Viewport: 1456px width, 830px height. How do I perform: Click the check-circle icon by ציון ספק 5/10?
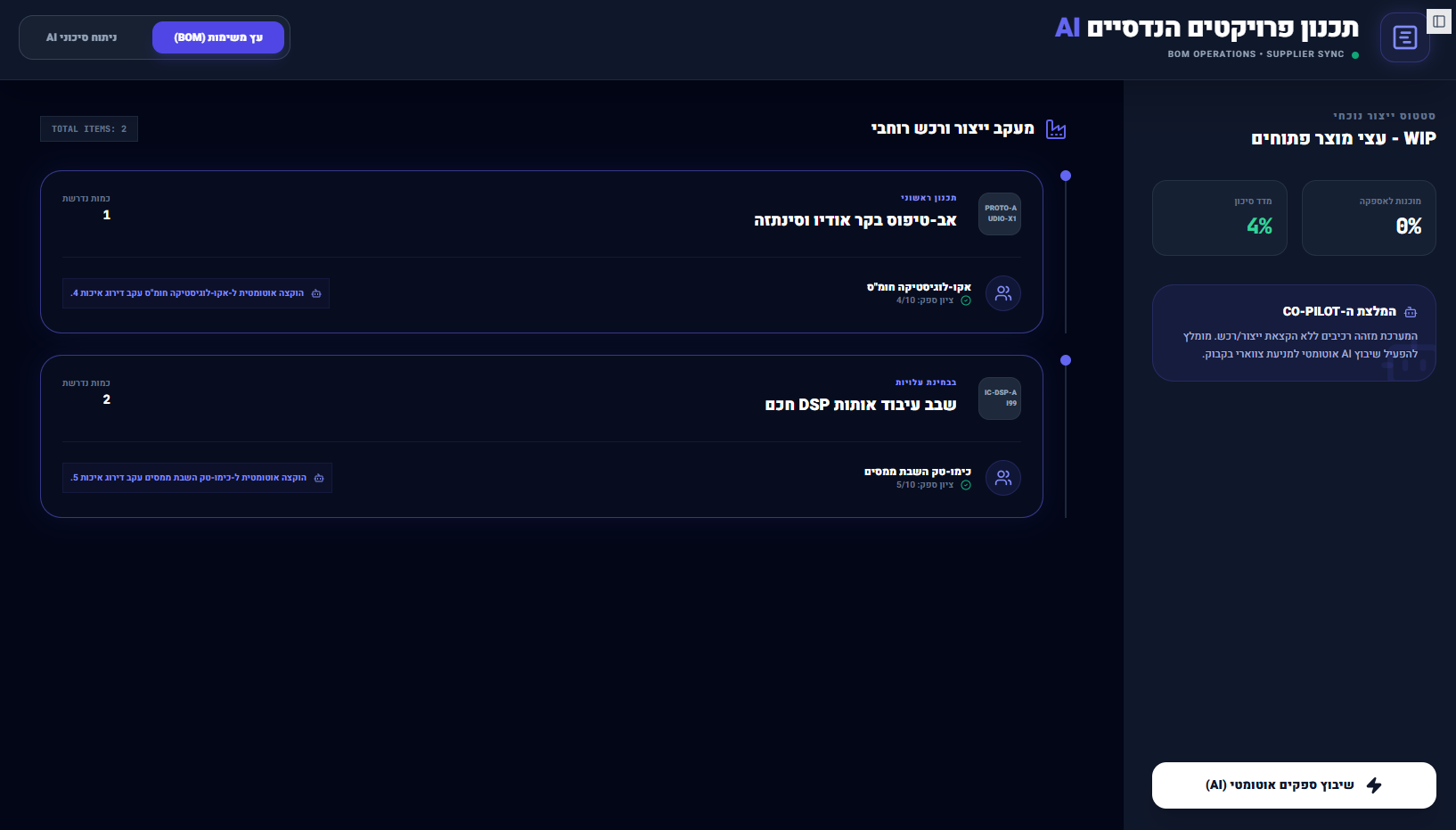[x=966, y=485]
